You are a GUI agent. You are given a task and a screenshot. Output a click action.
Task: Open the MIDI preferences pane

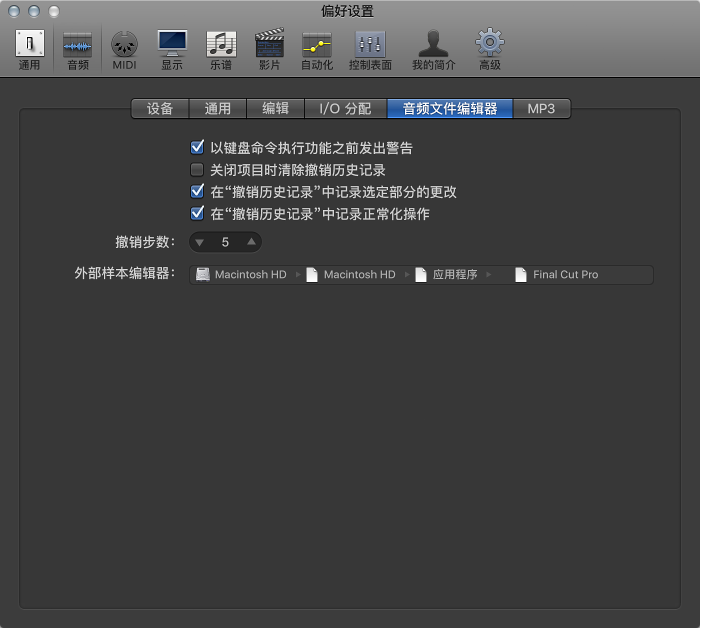[124, 49]
